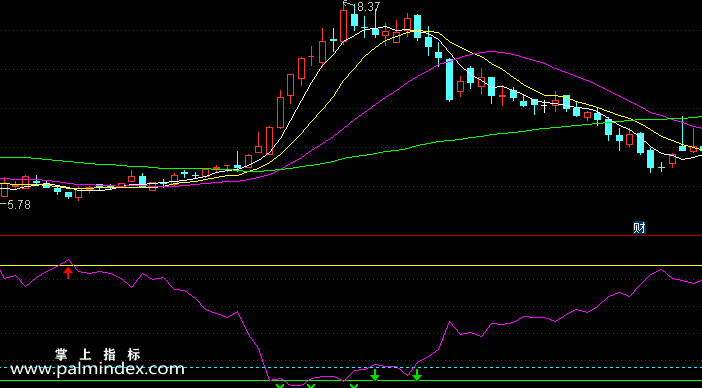702x388 pixels.
Task: Click the rightmost green down arrow signal
Action: pyautogui.click(x=417, y=375)
